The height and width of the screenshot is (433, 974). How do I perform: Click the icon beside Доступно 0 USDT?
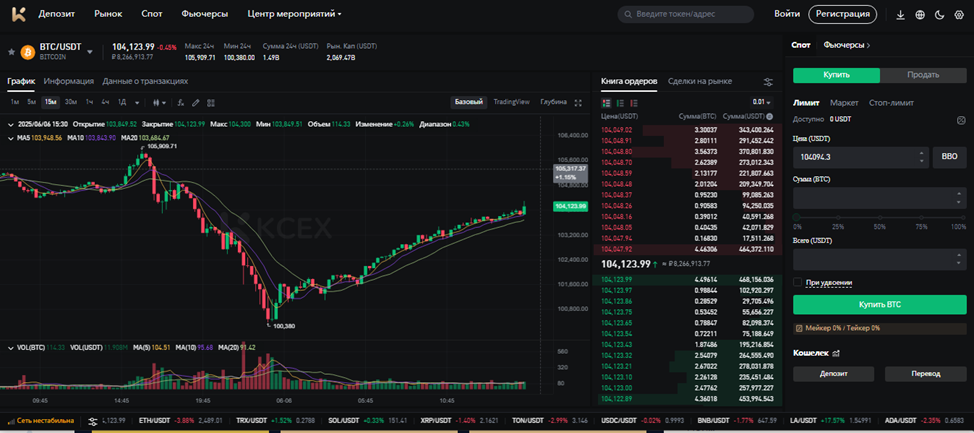(x=962, y=119)
